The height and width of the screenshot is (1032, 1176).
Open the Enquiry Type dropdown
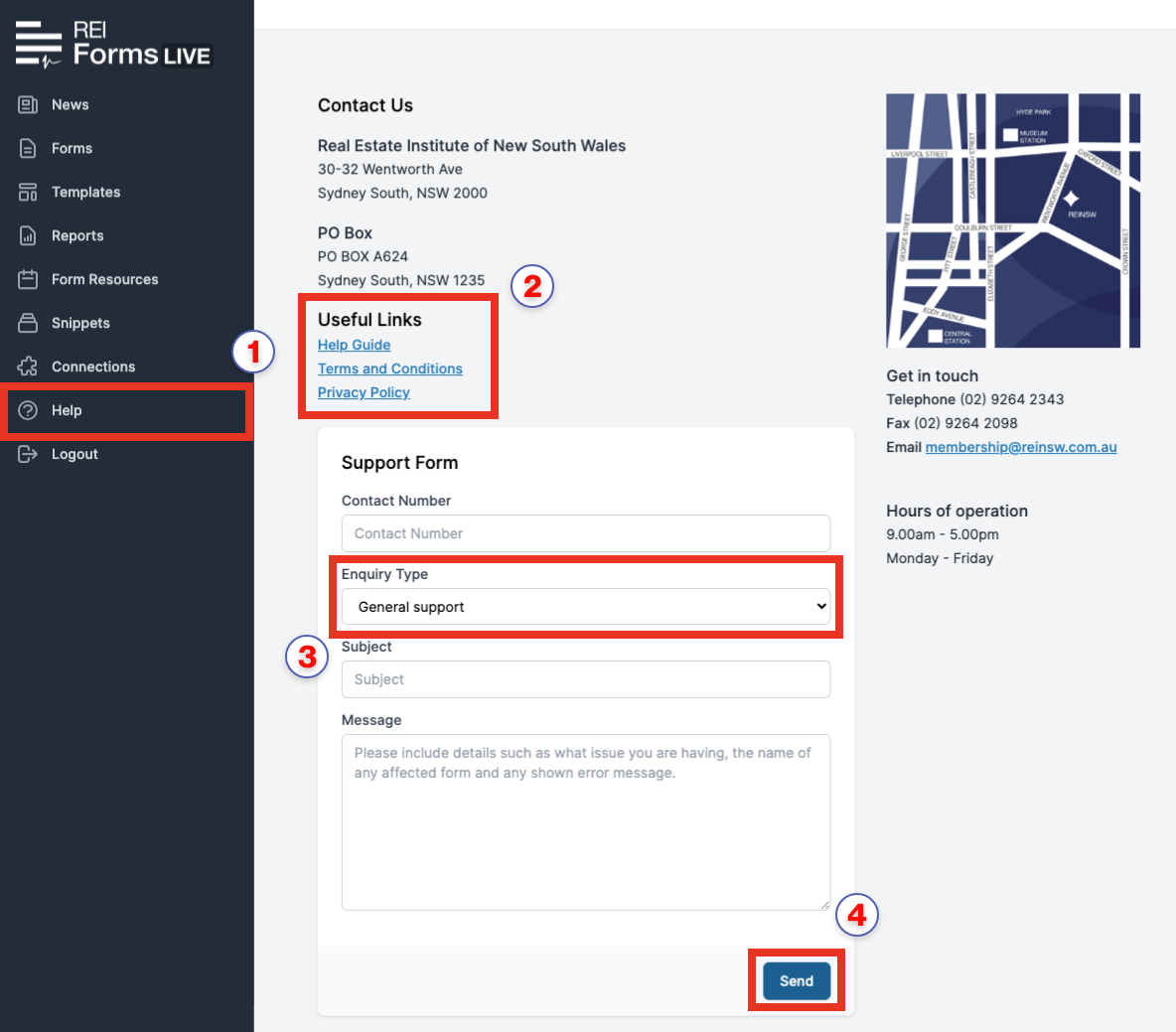coord(586,606)
